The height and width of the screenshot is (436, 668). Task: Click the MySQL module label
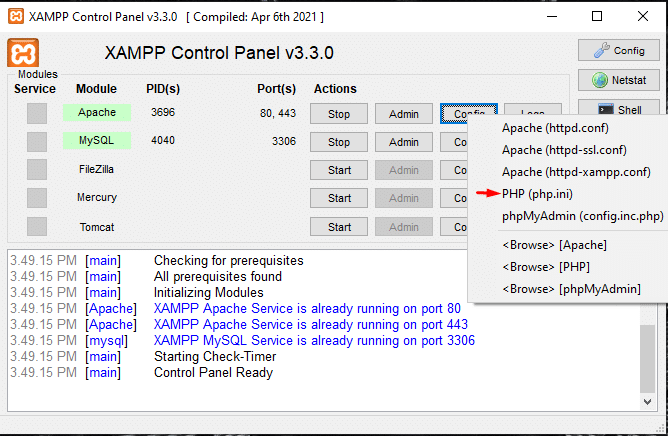click(97, 140)
